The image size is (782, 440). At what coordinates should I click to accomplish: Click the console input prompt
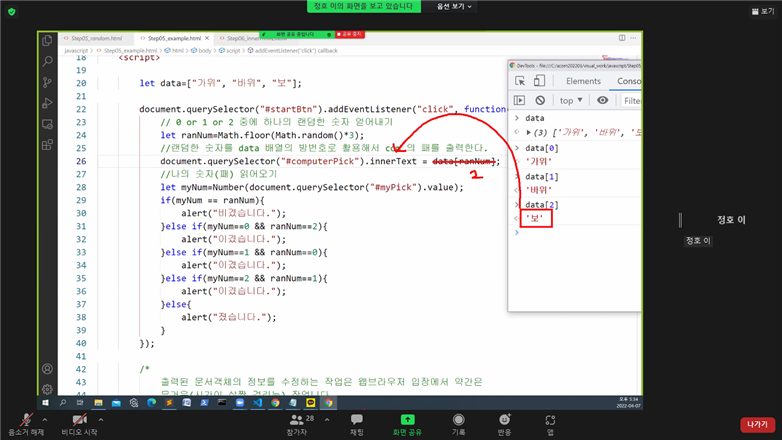point(579,232)
